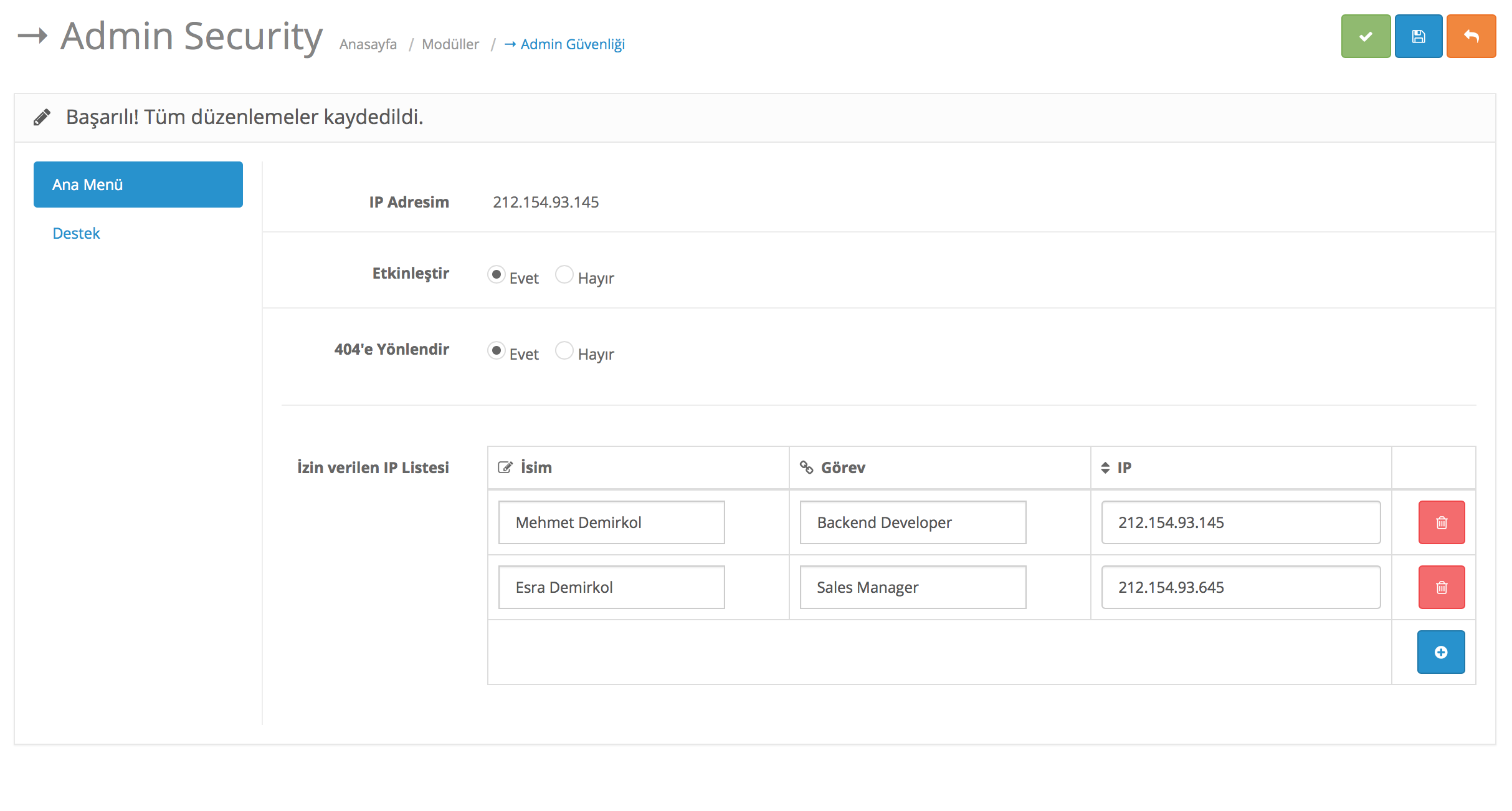Viewport: 1512px width, 811px height.
Task: Select Hayır for Etkinleştir
Action: 564,274
